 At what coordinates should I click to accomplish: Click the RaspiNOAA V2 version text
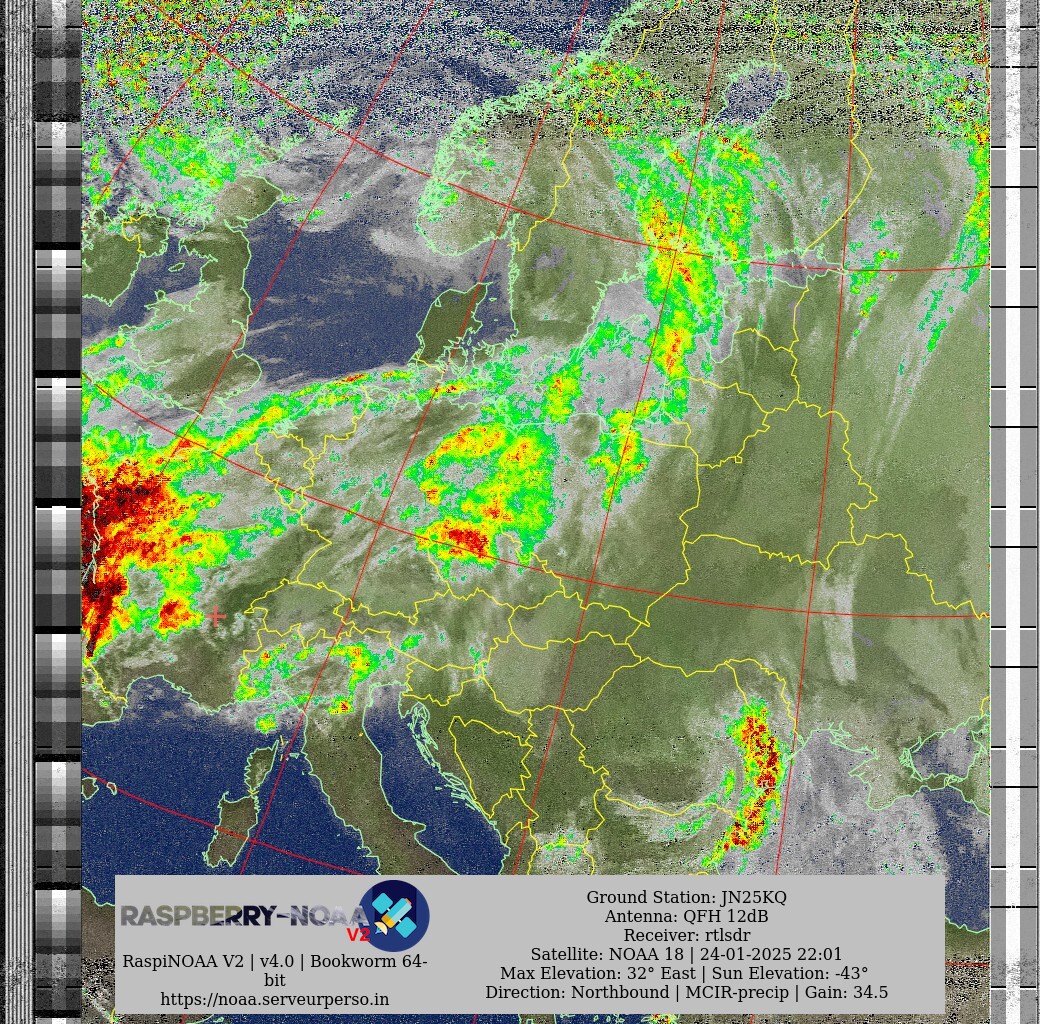tap(275, 961)
